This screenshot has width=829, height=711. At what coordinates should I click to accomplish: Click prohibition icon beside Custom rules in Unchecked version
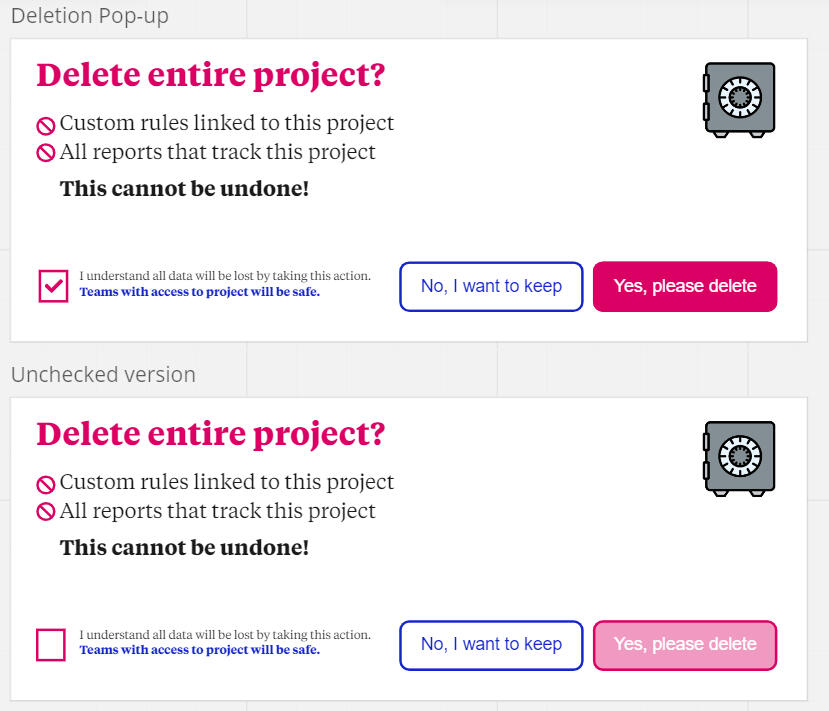tap(46, 485)
